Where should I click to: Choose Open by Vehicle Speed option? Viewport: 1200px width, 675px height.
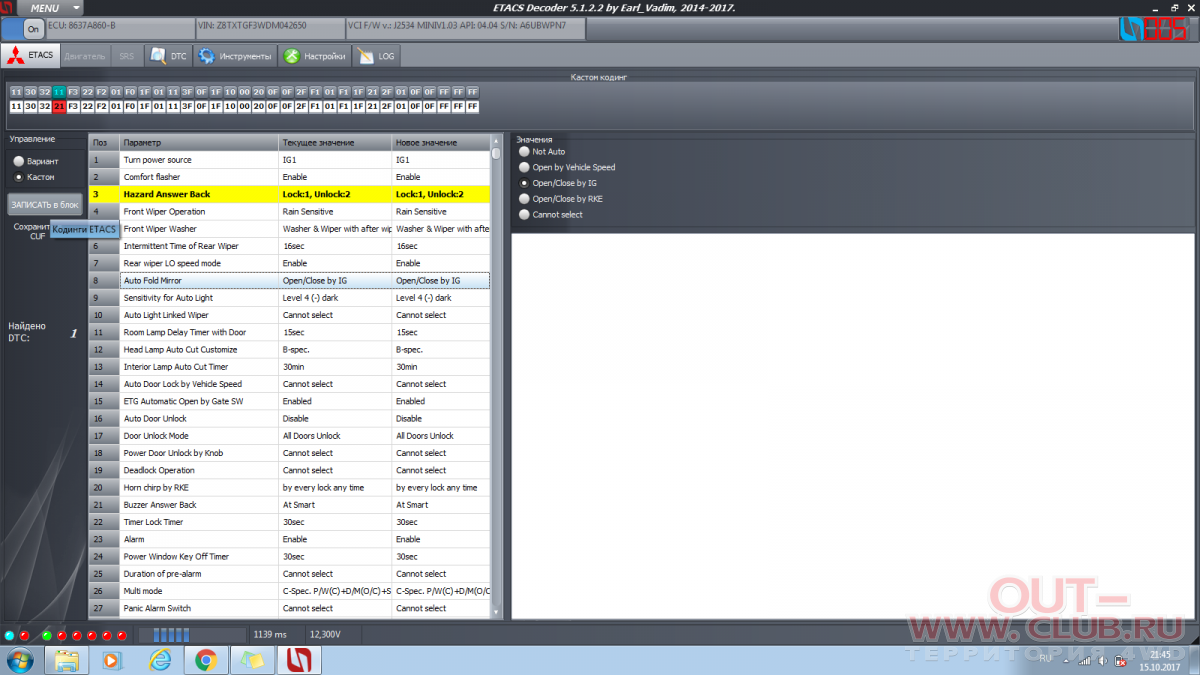pyautogui.click(x=567, y=168)
